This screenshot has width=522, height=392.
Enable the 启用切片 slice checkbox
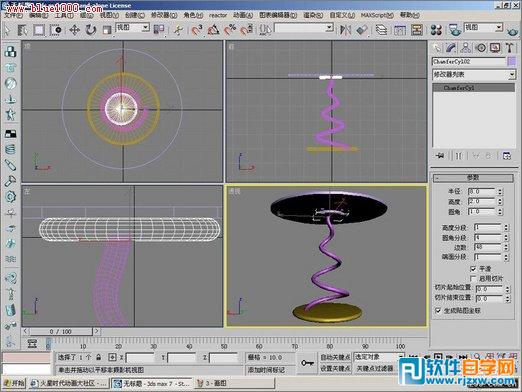(x=473, y=278)
